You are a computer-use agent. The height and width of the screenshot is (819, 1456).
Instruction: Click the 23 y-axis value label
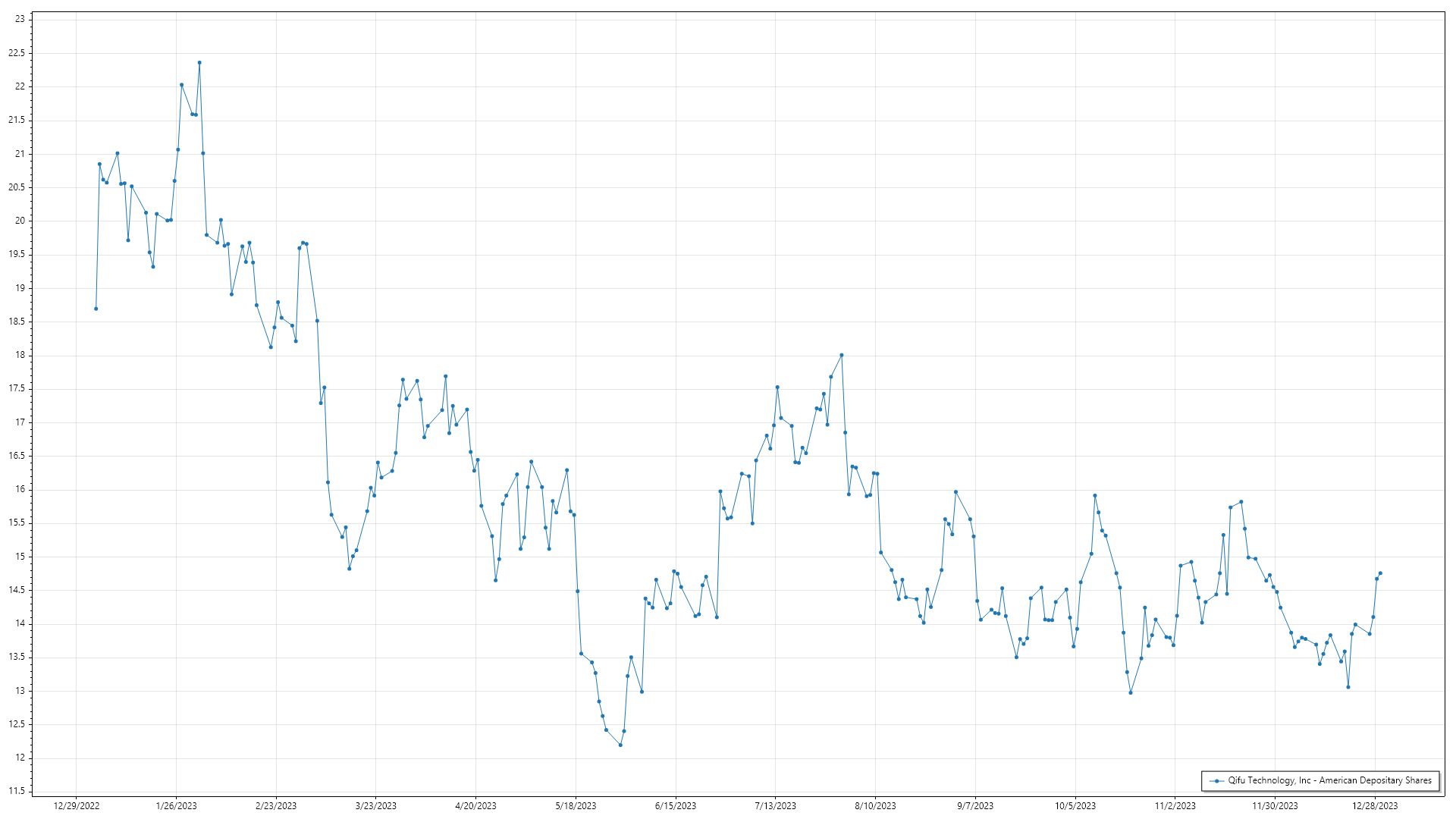point(20,19)
